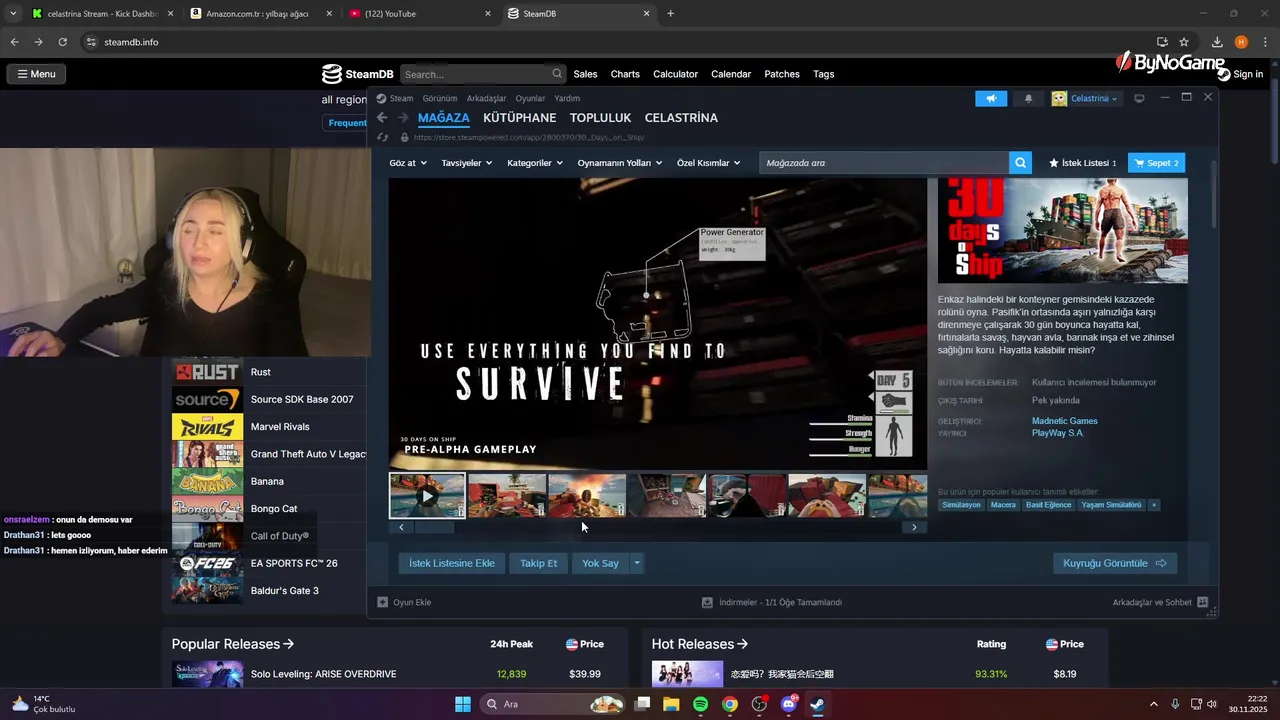Expand the Göz at dropdown
The width and height of the screenshot is (1280, 720).
pyautogui.click(x=408, y=163)
